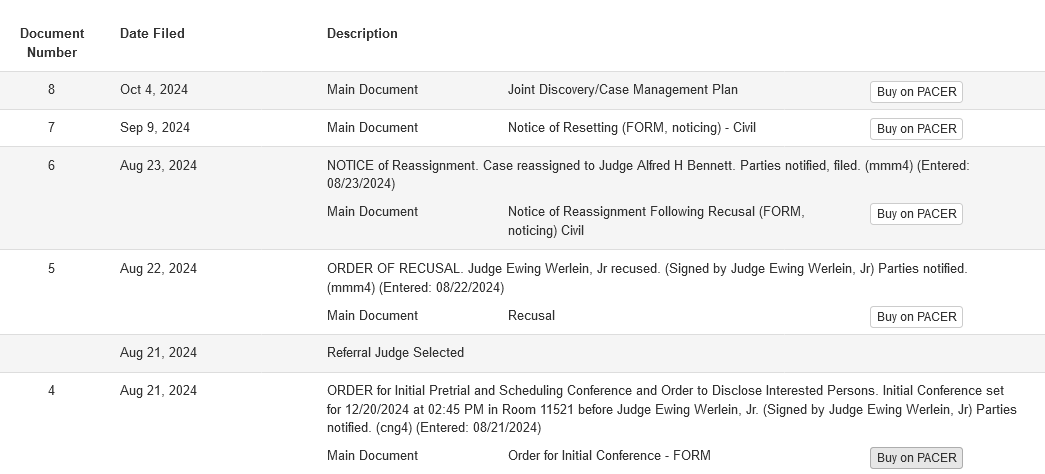Image resolution: width=1045 pixels, height=474 pixels.
Task: Click the Referral Judge Selected entry
Action: [x=395, y=353]
